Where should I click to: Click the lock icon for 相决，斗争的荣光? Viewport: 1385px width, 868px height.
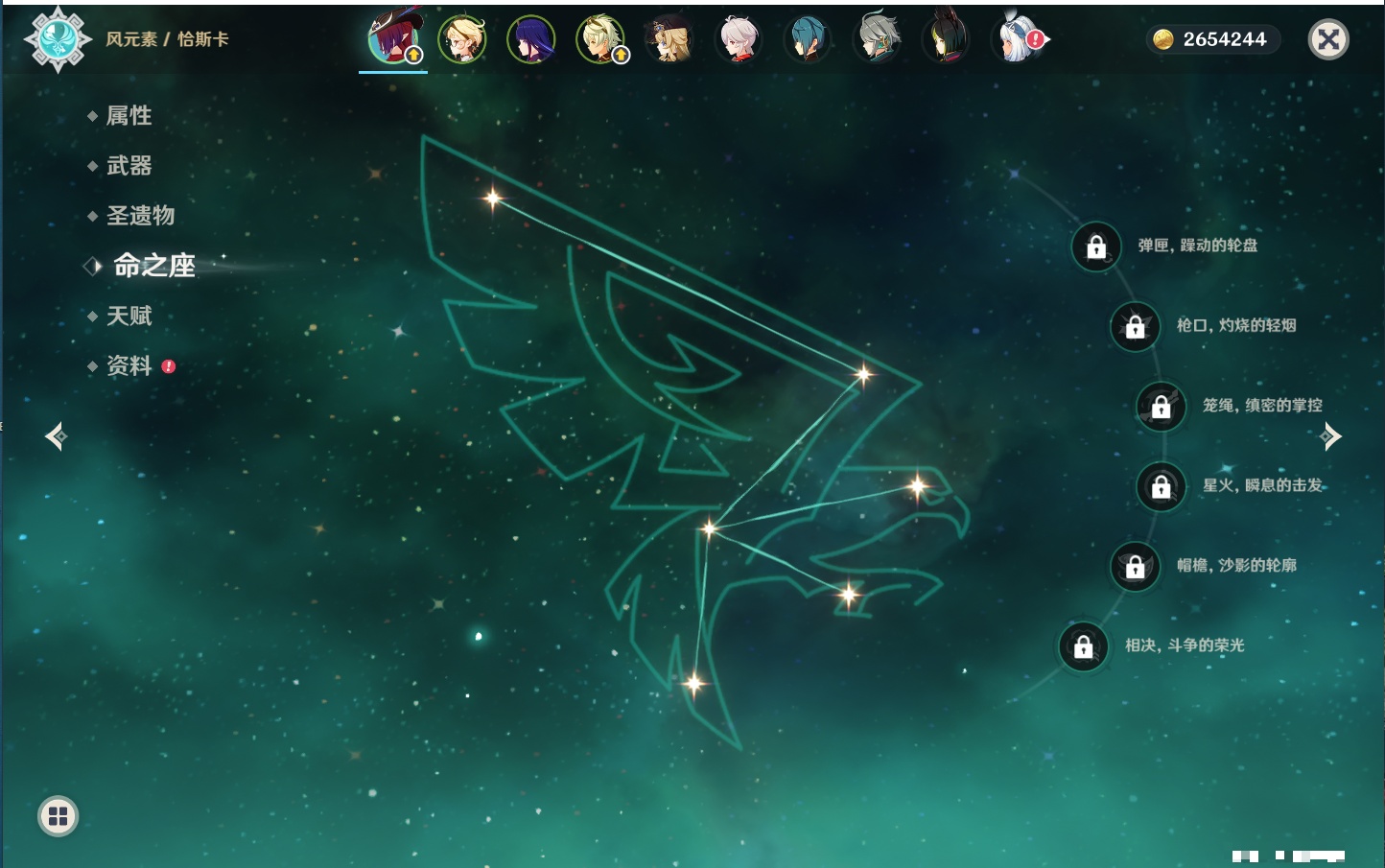1084,646
